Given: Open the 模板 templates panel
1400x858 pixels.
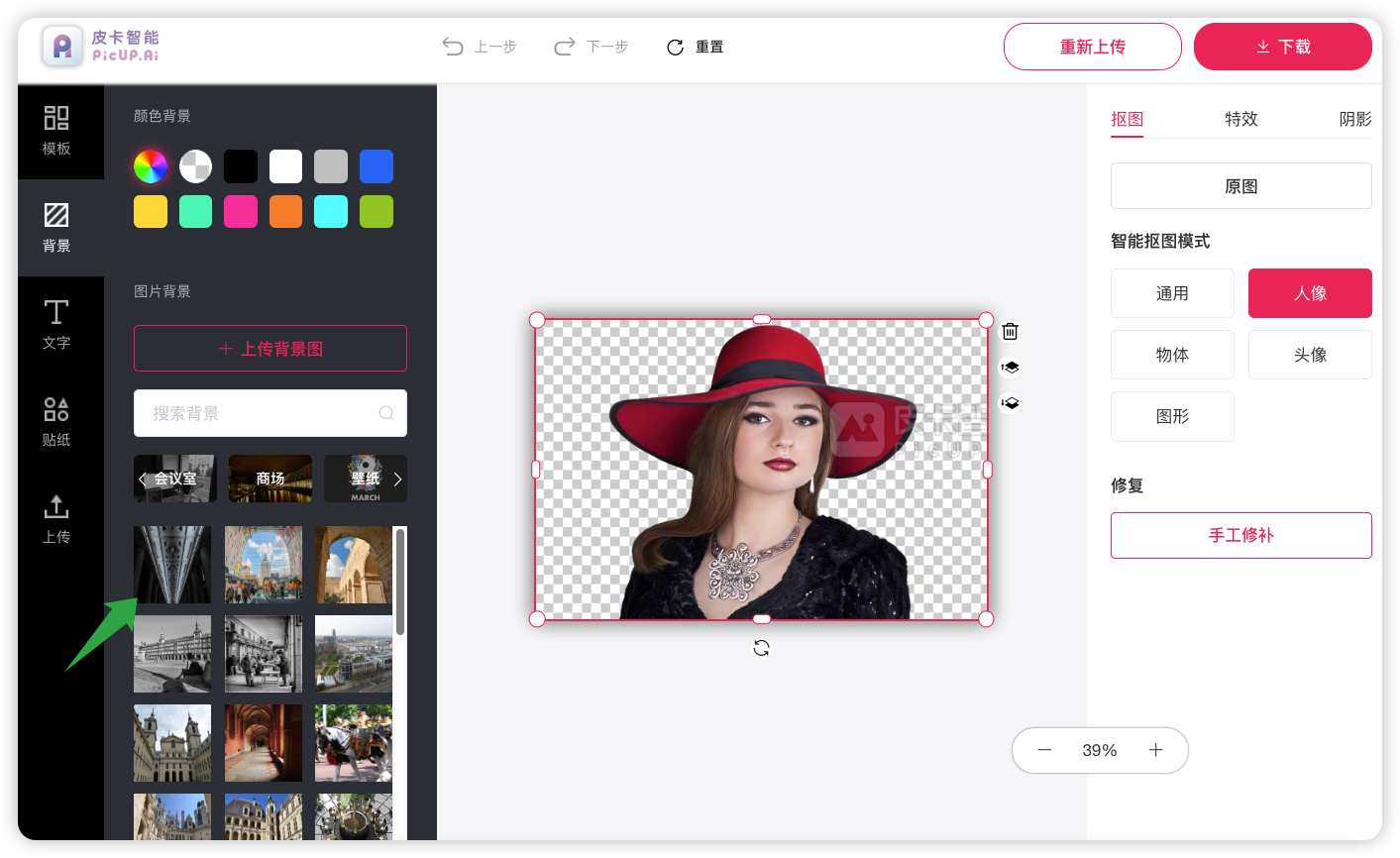Looking at the screenshot, I should (56, 131).
